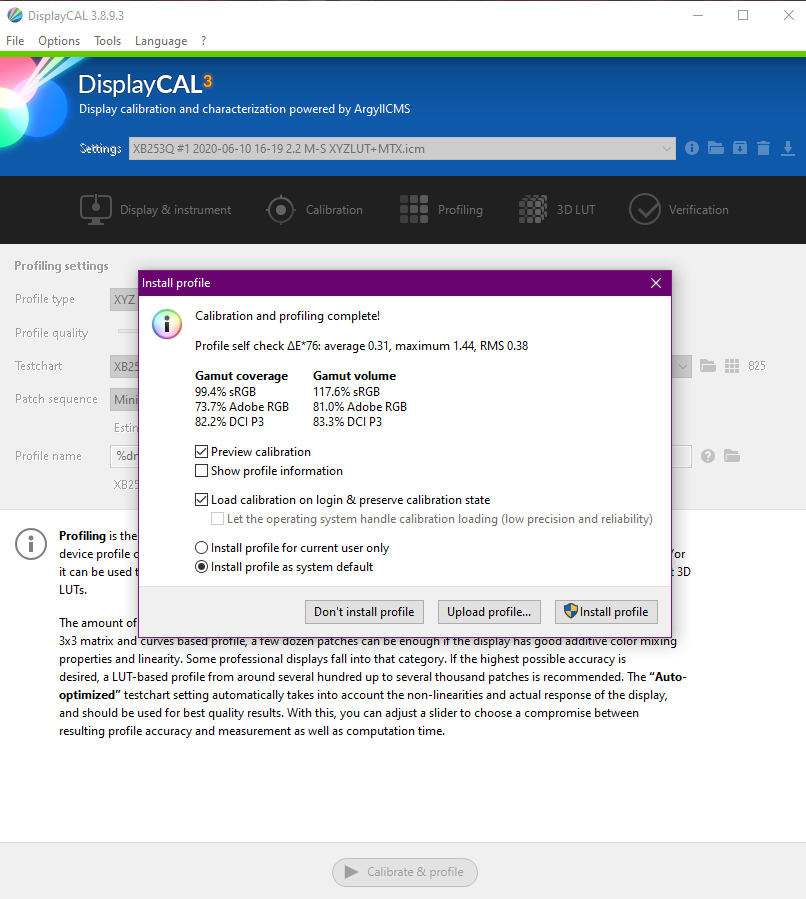This screenshot has width=806, height=899.
Task: Select Install profile for current user only
Action: point(202,548)
